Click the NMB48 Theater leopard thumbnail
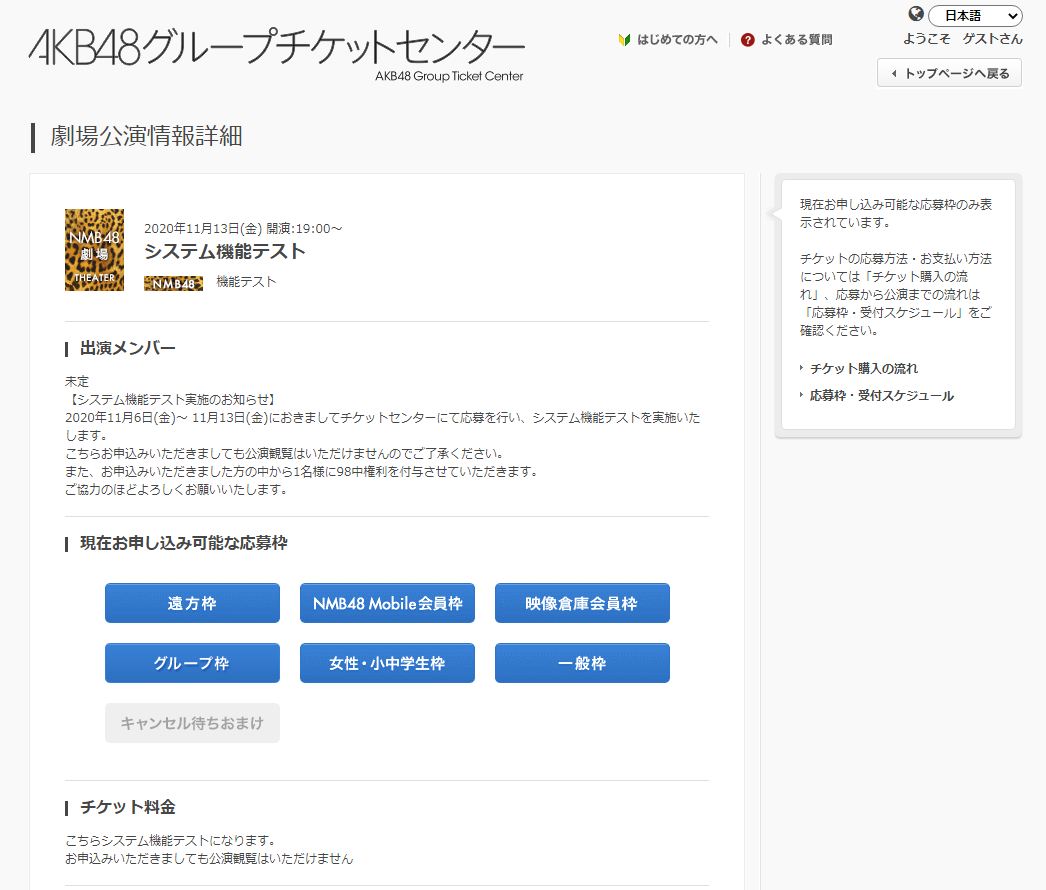Viewport: 1046px width, 890px height. point(94,250)
